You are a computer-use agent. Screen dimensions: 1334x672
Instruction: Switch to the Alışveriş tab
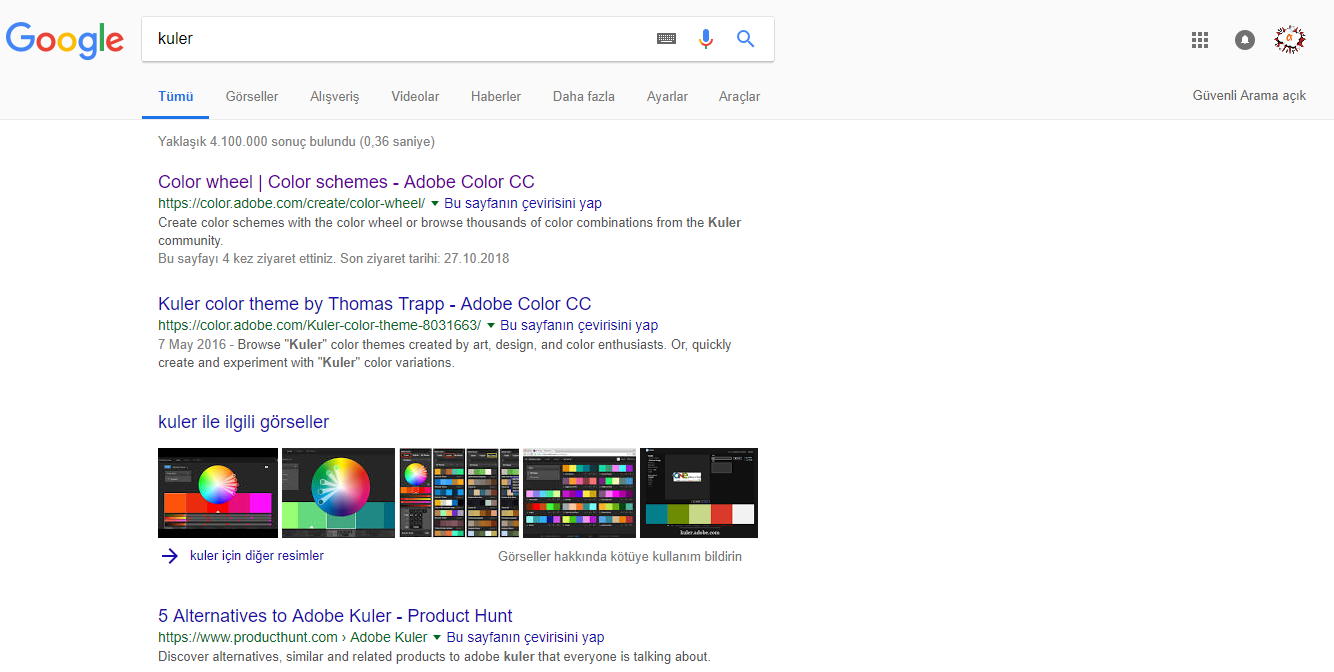coord(335,97)
